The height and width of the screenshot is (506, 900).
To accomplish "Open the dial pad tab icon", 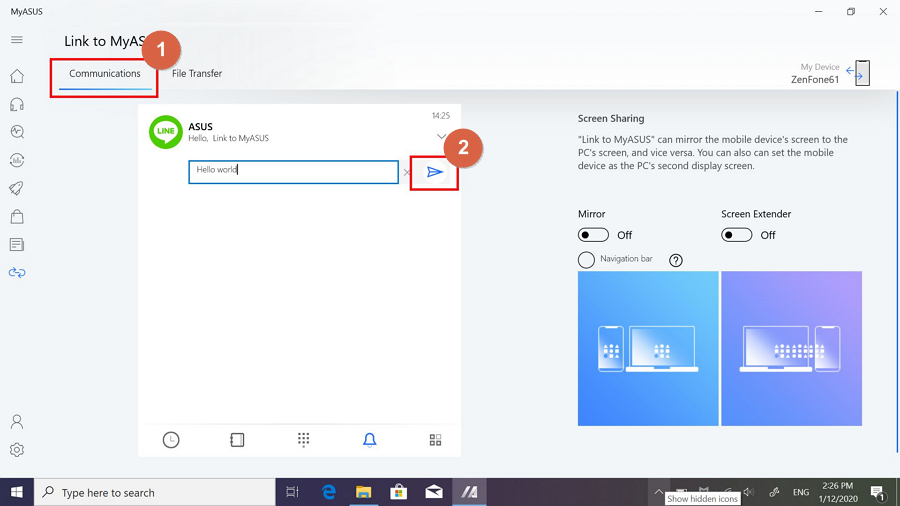I will (x=304, y=439).
